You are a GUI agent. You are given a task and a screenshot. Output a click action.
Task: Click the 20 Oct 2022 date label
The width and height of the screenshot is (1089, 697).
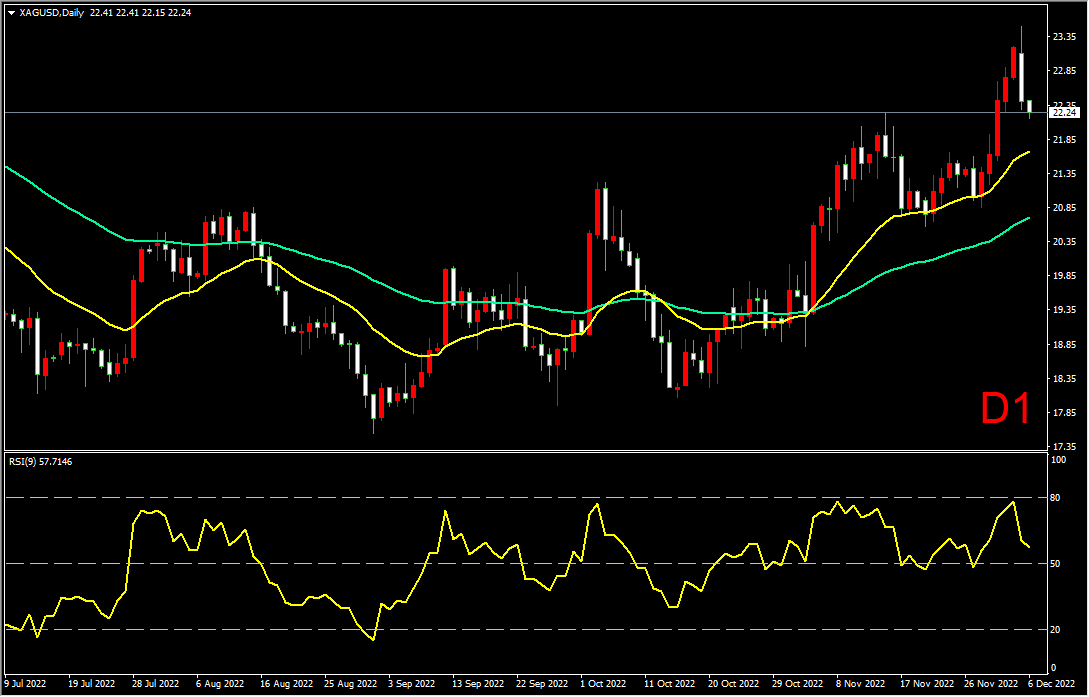coord(732,683)
